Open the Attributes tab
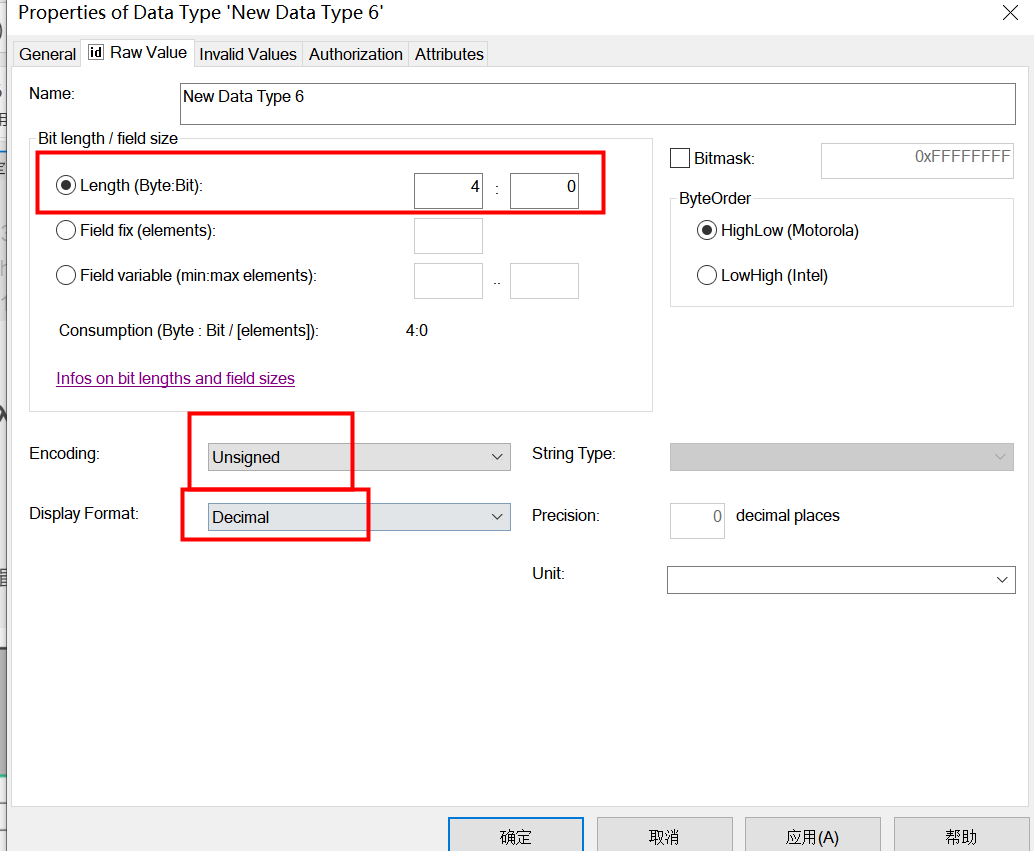The image size is (1034, 851). [x=449, y=54]
